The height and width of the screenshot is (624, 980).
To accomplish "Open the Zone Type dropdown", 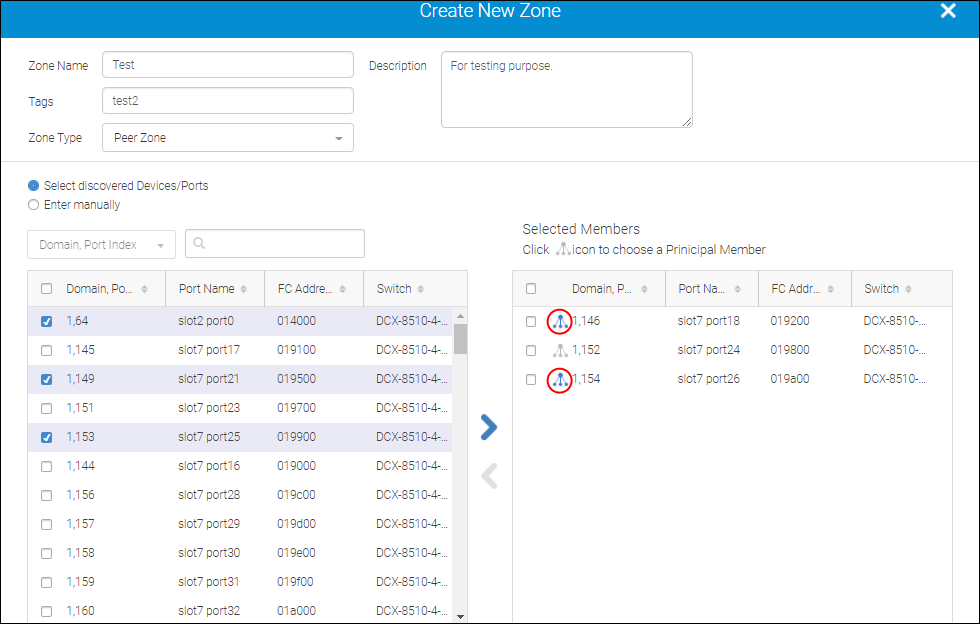I will pyautogui.click(x=340, y=137).
